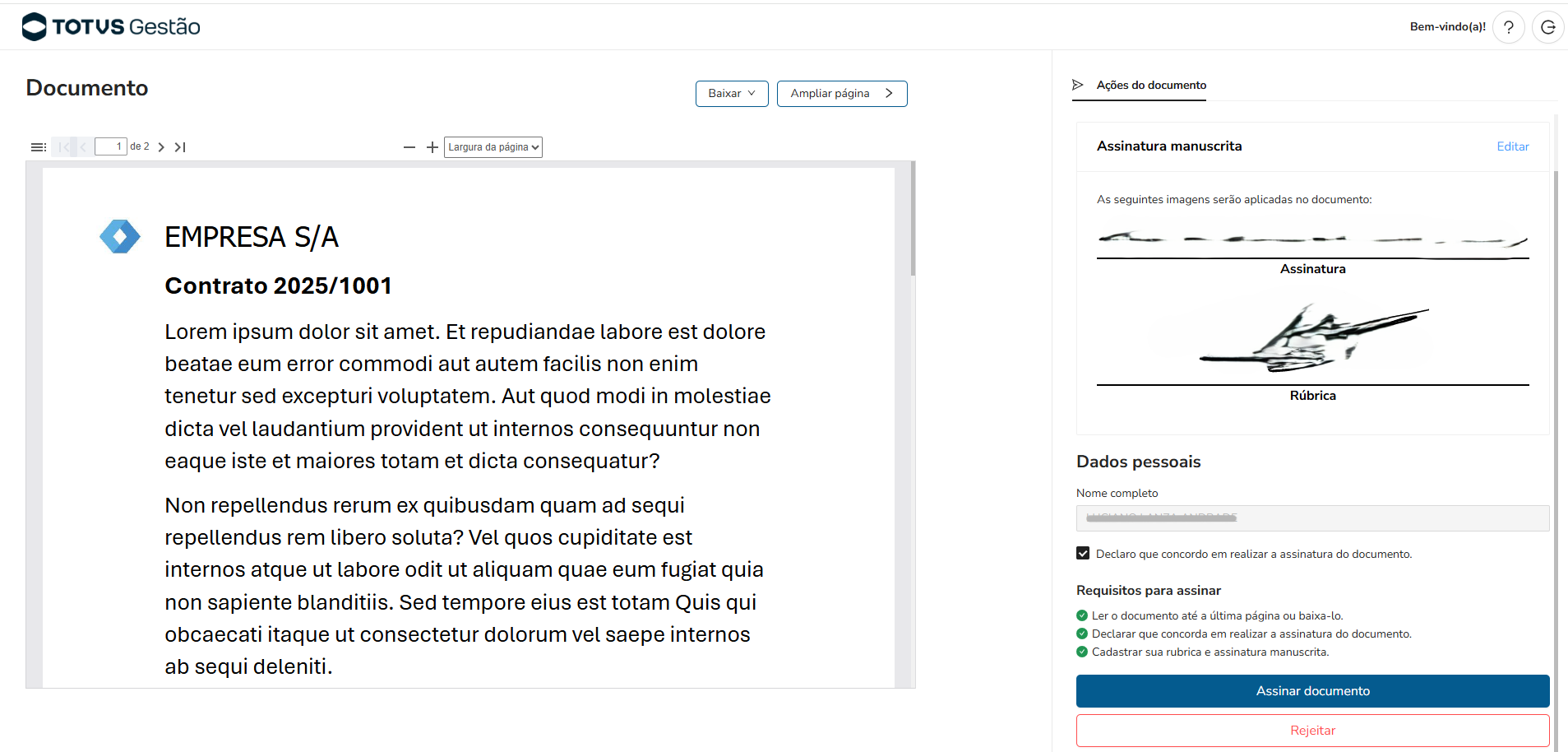1568x752 pixels.
Task: Click the TOTVS Gestão logo
Action: click(x=111, y=26)
